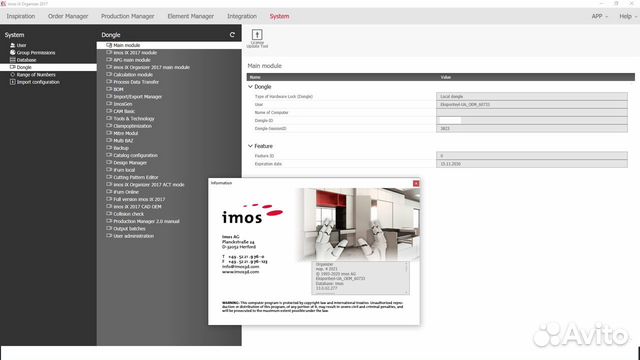Select Clampoptimization entry
This screenshot has width=640, height=360.
132,126
